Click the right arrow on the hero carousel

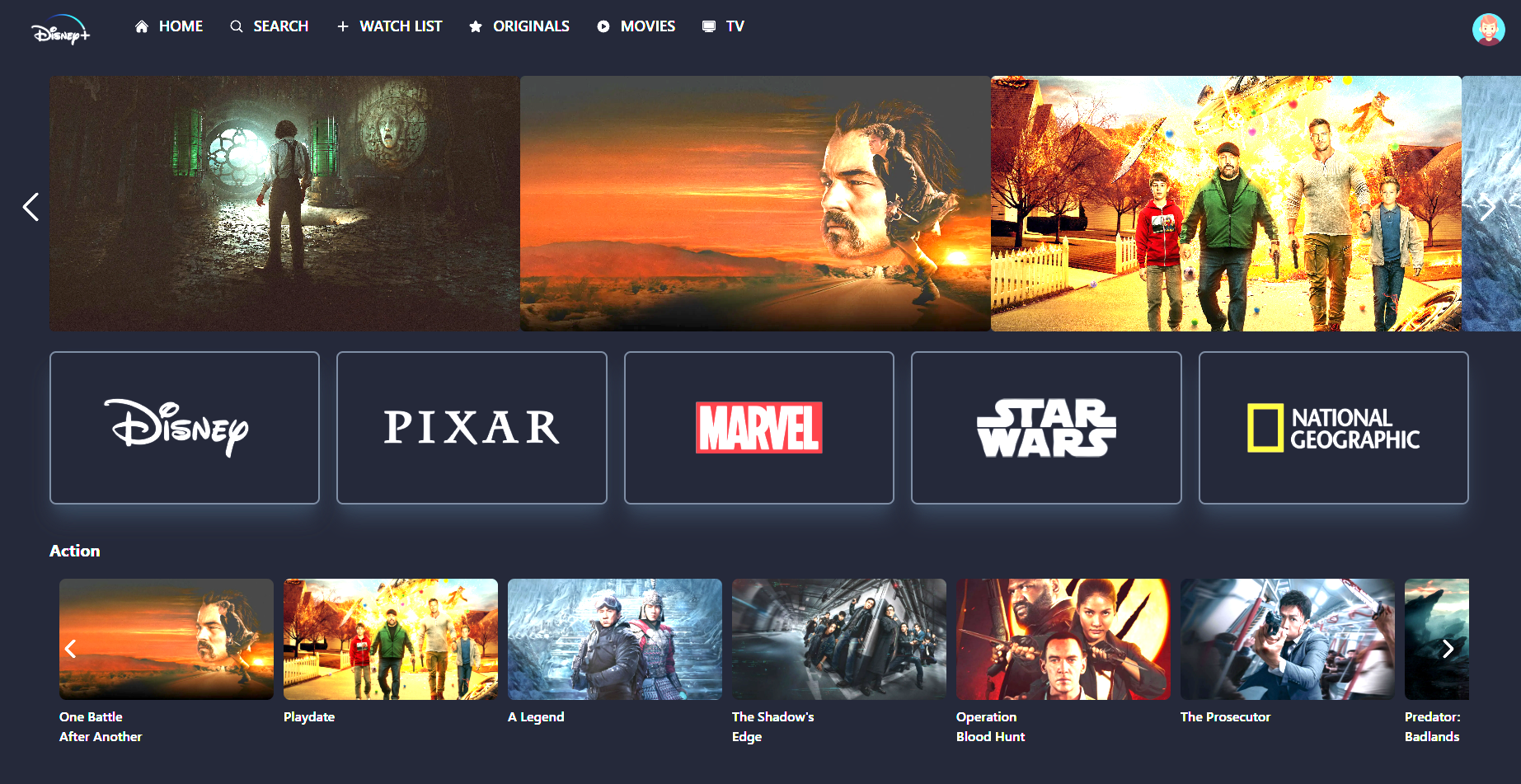(1489, 206)
